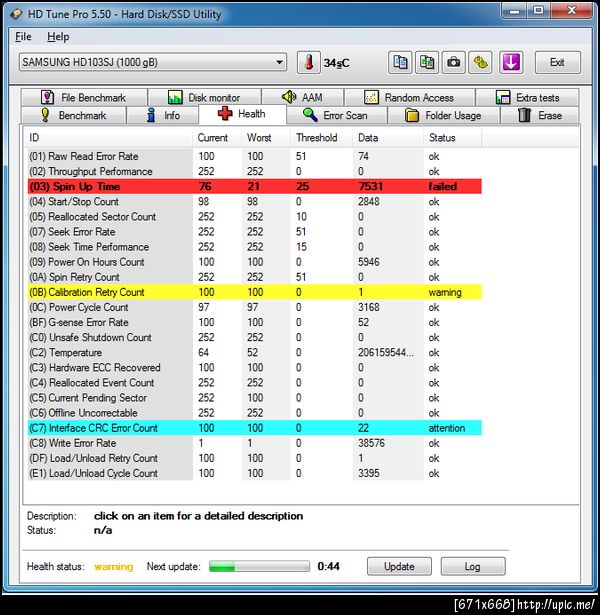Select the Reallocated Sector Count row
The image size is (600, 615).
coord(255,217)
